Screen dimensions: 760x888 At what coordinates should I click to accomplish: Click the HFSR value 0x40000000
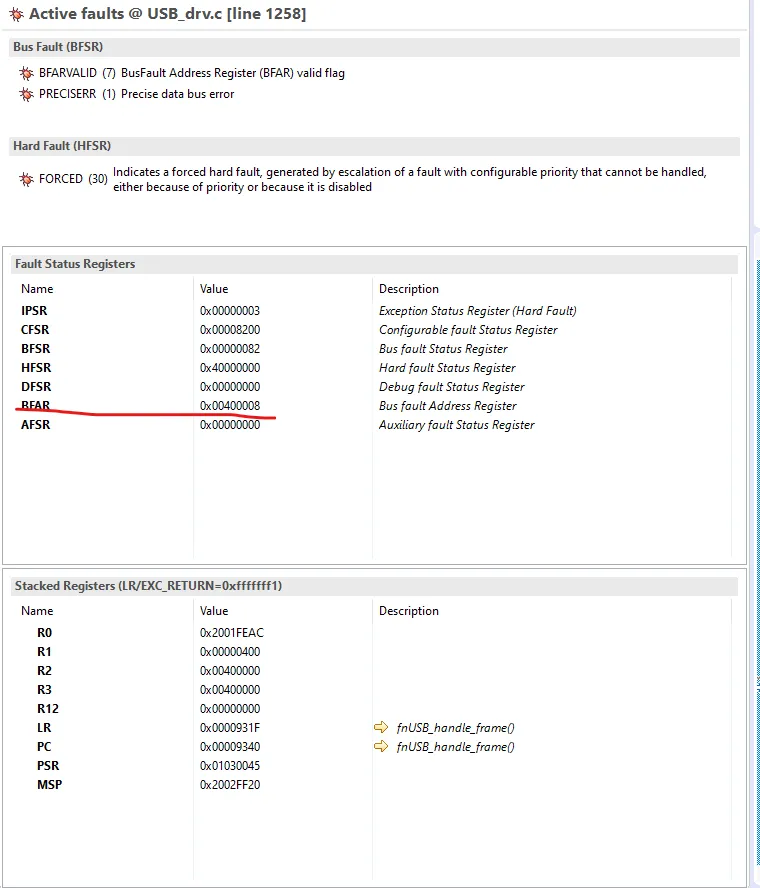click(230, 368)
